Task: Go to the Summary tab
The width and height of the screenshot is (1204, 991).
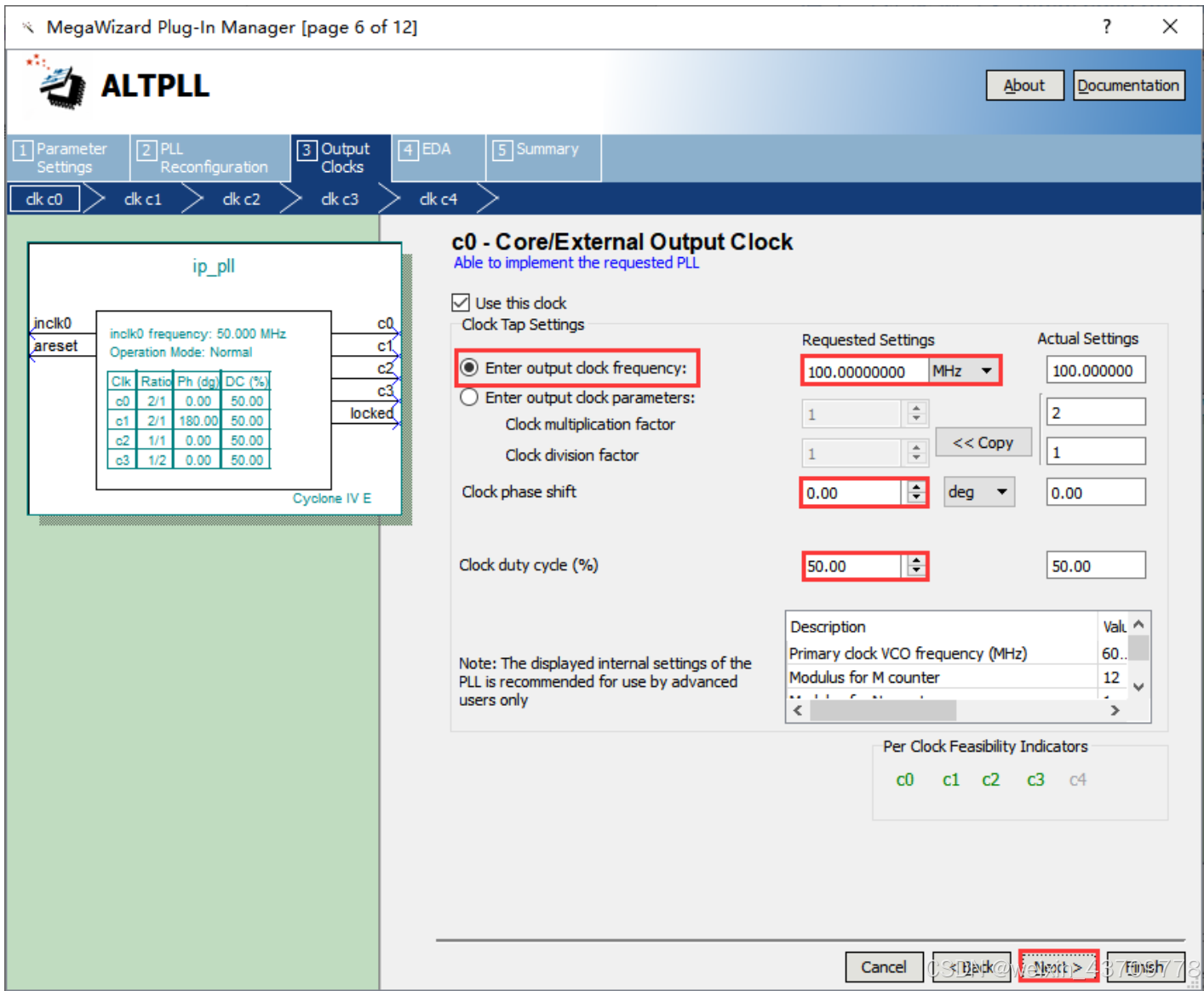Action: 543,158
